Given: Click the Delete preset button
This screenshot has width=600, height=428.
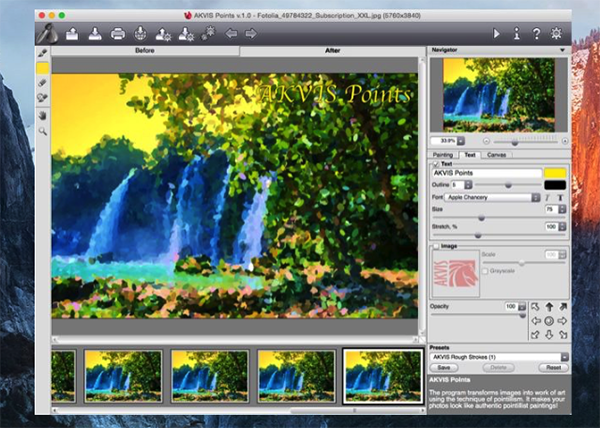Looking at the screenshot, I should coord(498,368).
